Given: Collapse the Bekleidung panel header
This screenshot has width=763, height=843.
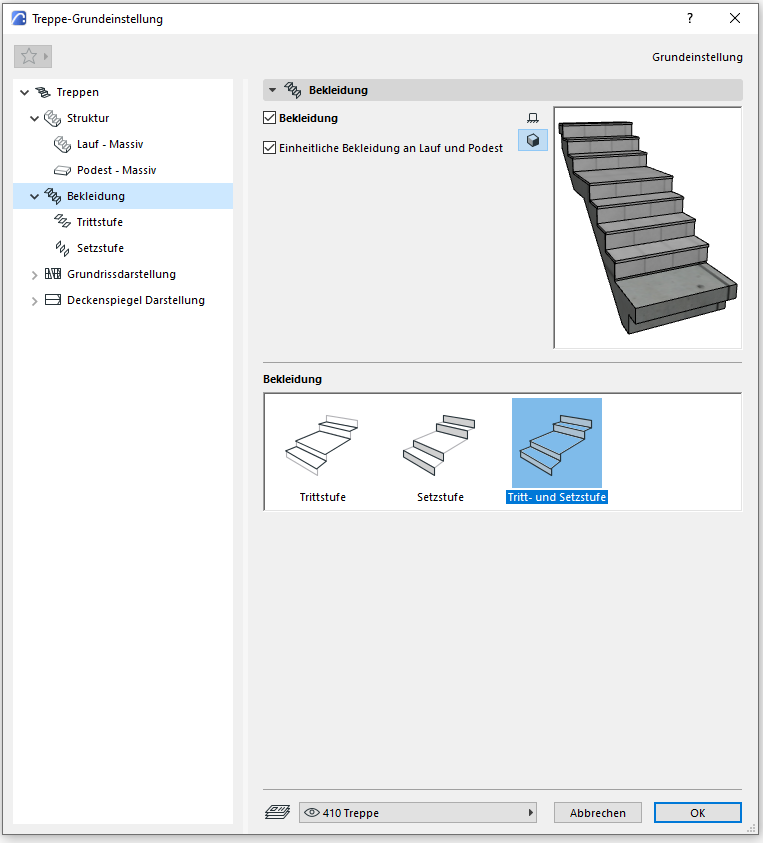Looking at the screenshot, I should (272, 90).
